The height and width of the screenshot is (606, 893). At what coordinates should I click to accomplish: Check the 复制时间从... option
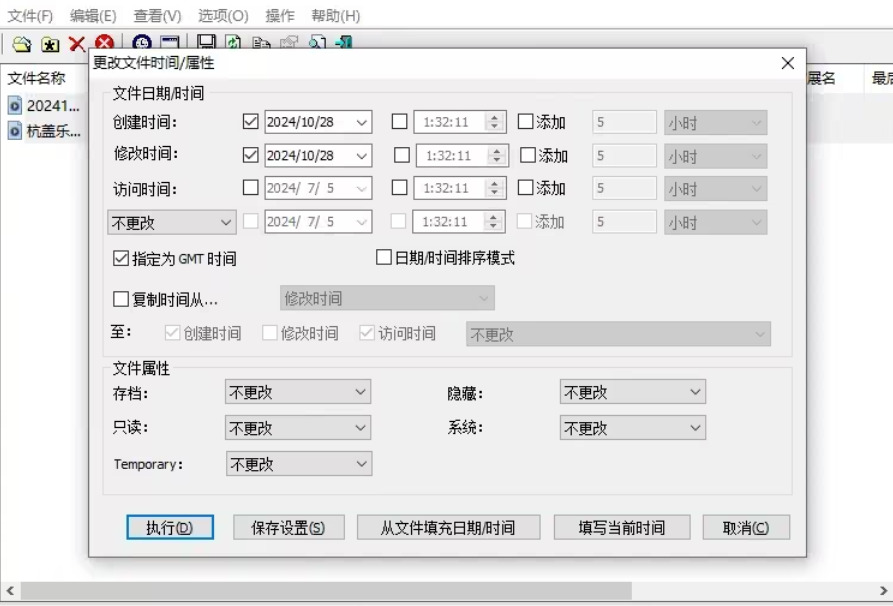coord(121,299)
